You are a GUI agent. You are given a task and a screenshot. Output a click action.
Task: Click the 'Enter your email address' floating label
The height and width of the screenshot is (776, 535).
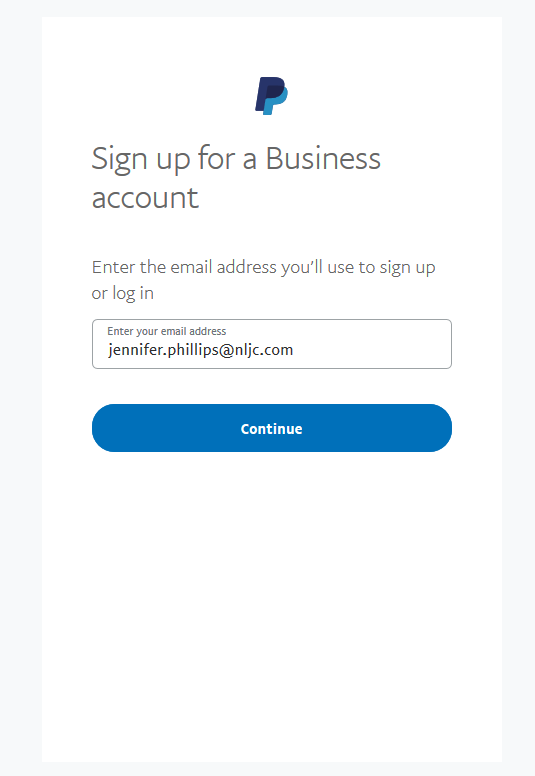[167, 331]
